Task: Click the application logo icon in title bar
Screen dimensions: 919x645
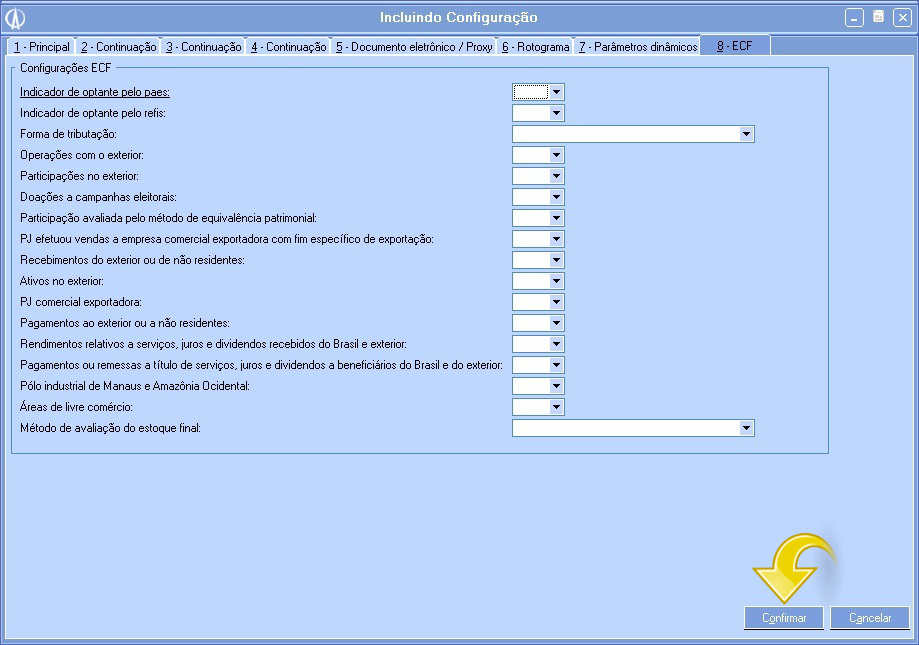Action: [x=15, y=18]
